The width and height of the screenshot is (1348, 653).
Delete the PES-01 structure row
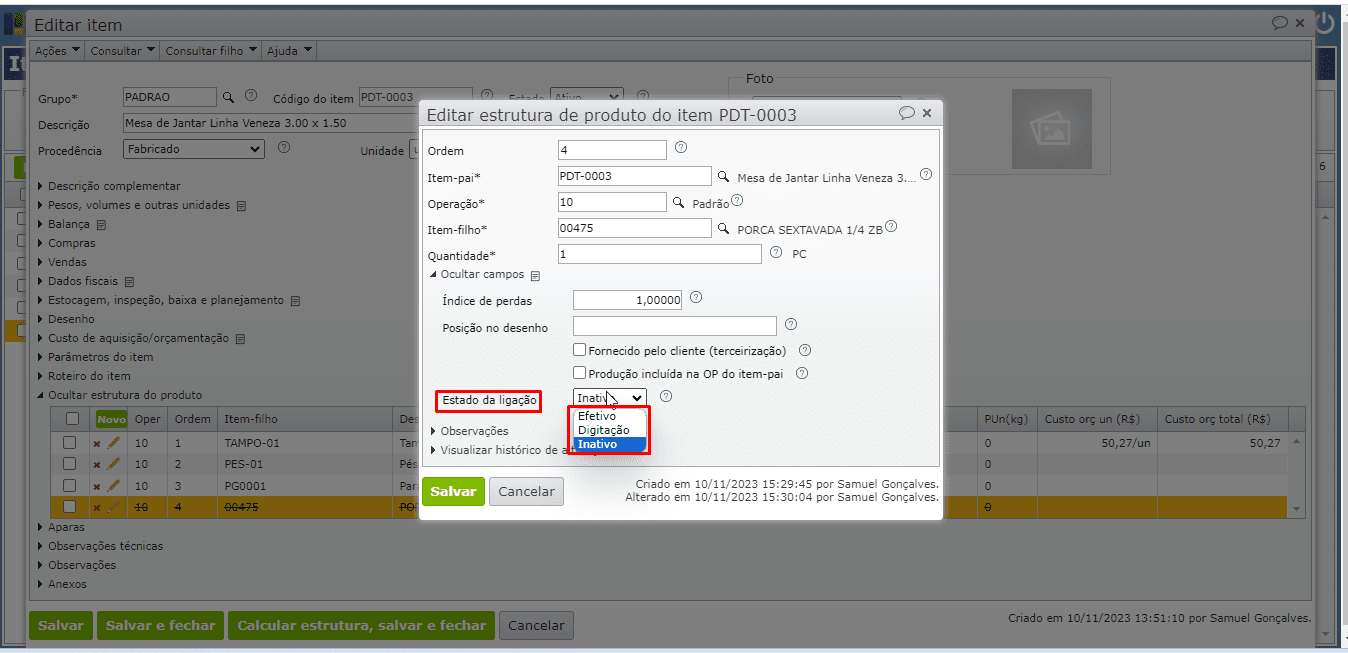coord(97,464)
